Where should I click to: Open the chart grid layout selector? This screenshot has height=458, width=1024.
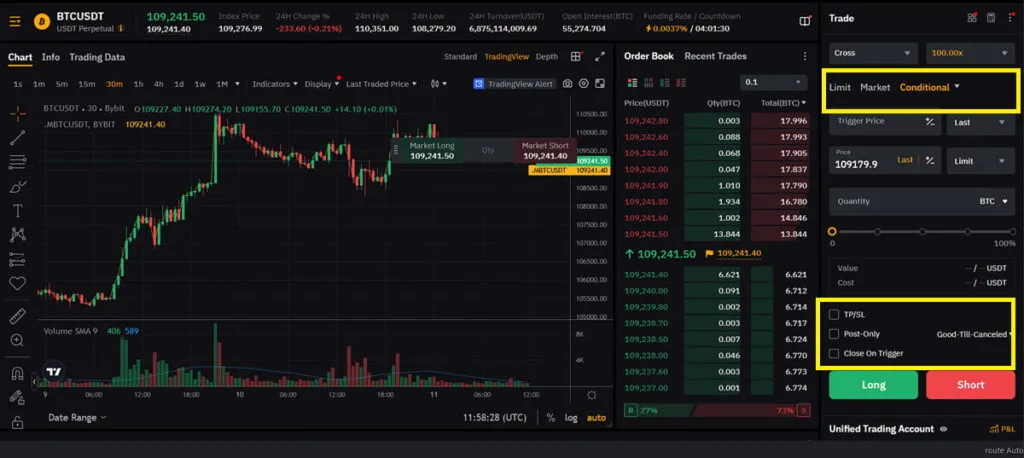tap(576, 57)
